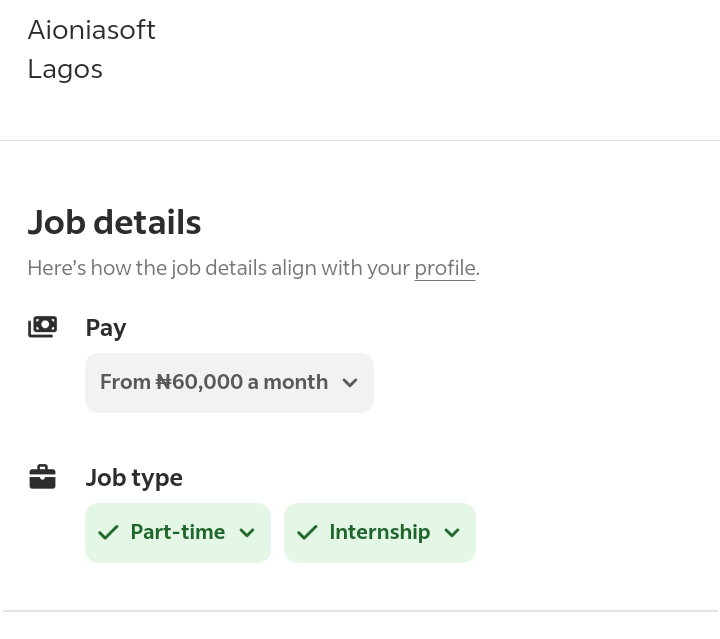Expand the chevron on the Pay chip
The width and height of the screenshot is (720, 639).
(x=350, y=382)
